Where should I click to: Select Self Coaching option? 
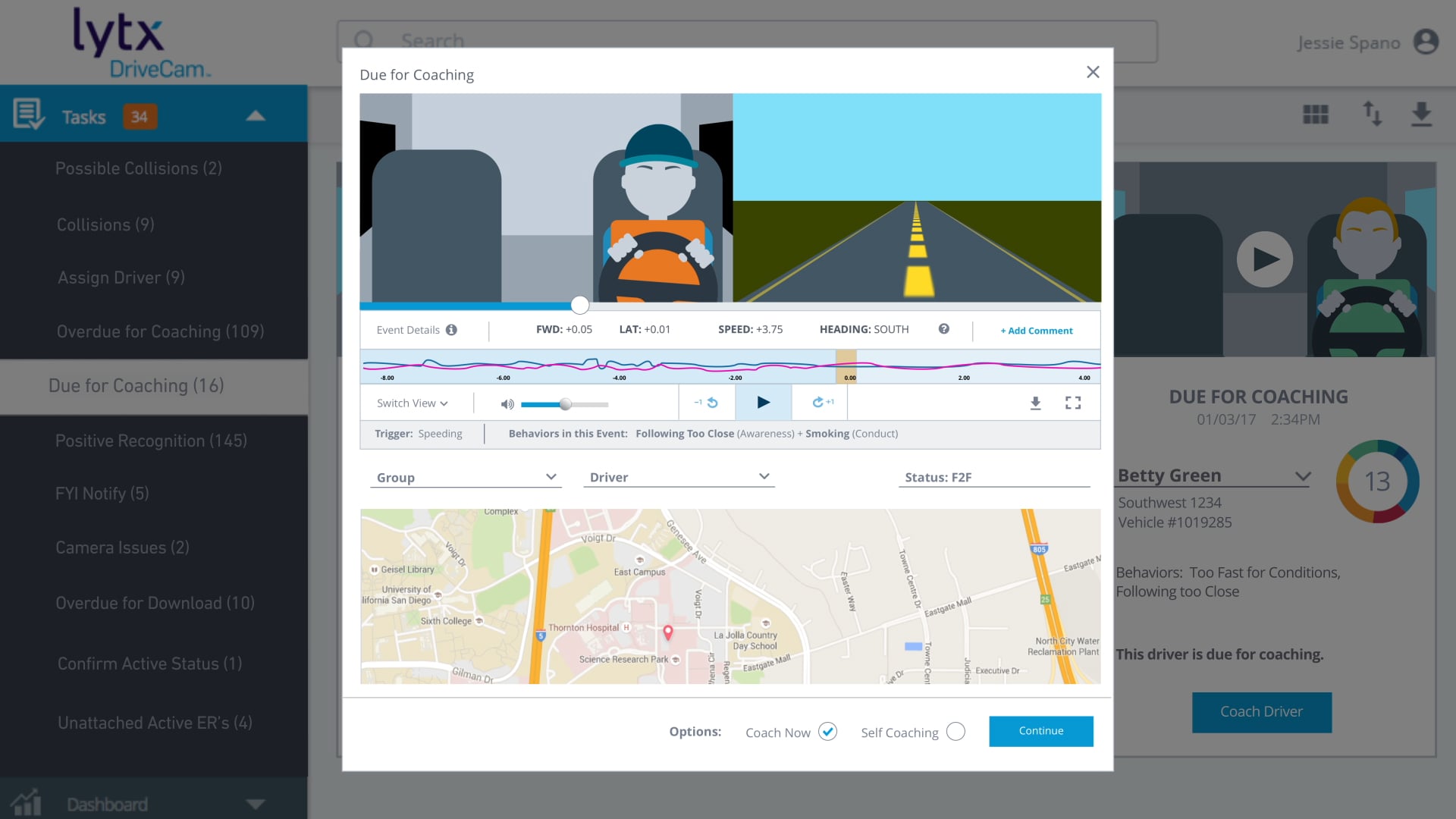pyautogui.click(x=955, y=732)
